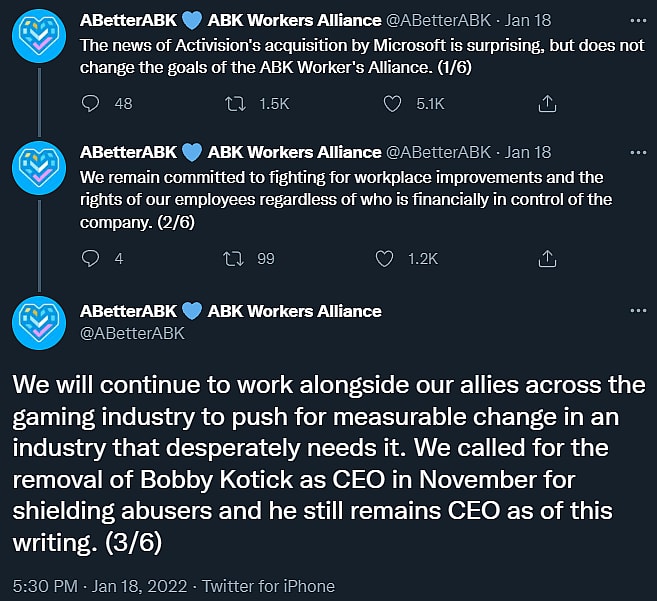Screen dimensions: 657x601
Task: Open the Jan 18 timestamp on second tweet
Action: coord(528,152)
